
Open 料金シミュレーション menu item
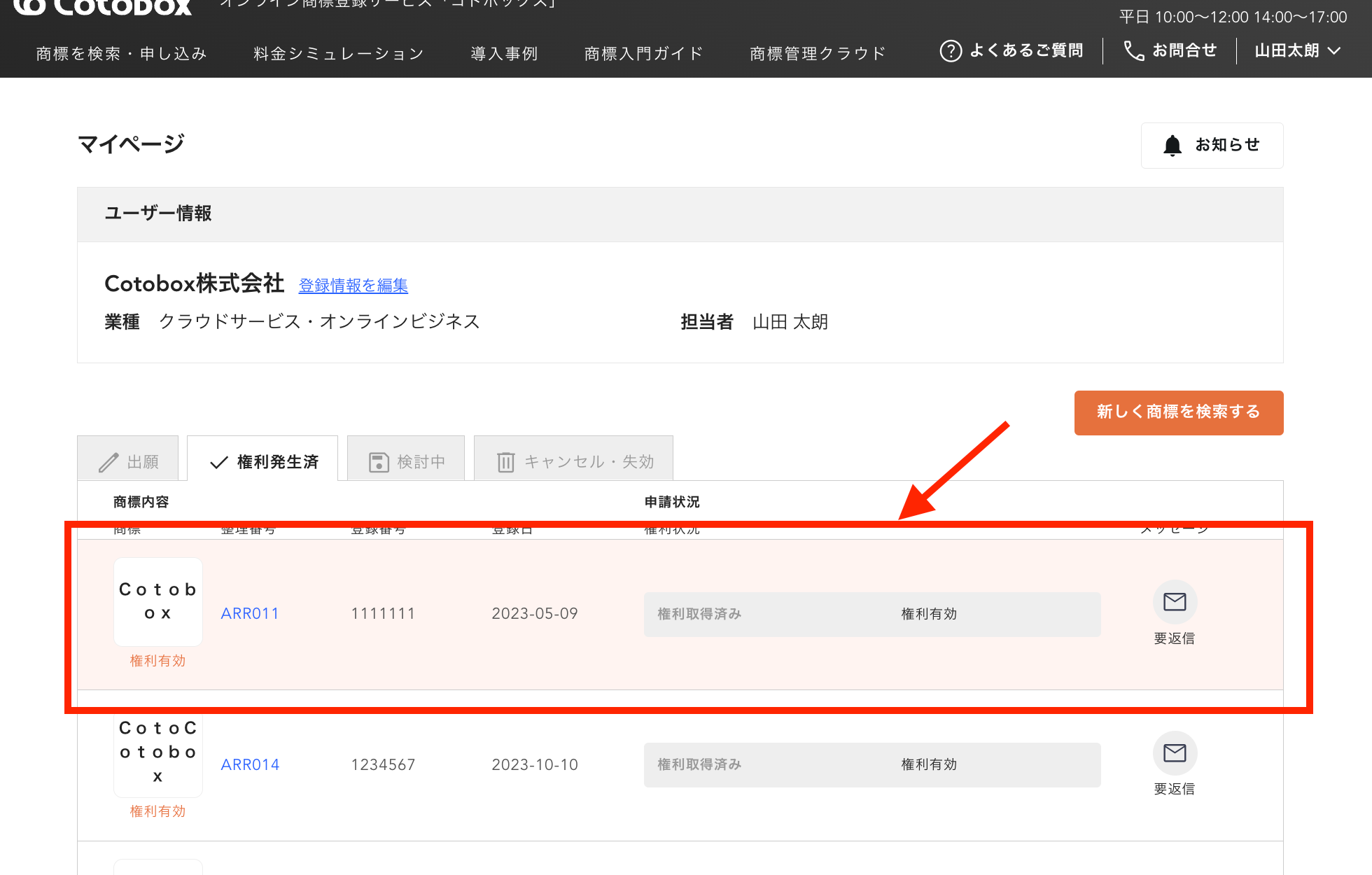339,54
